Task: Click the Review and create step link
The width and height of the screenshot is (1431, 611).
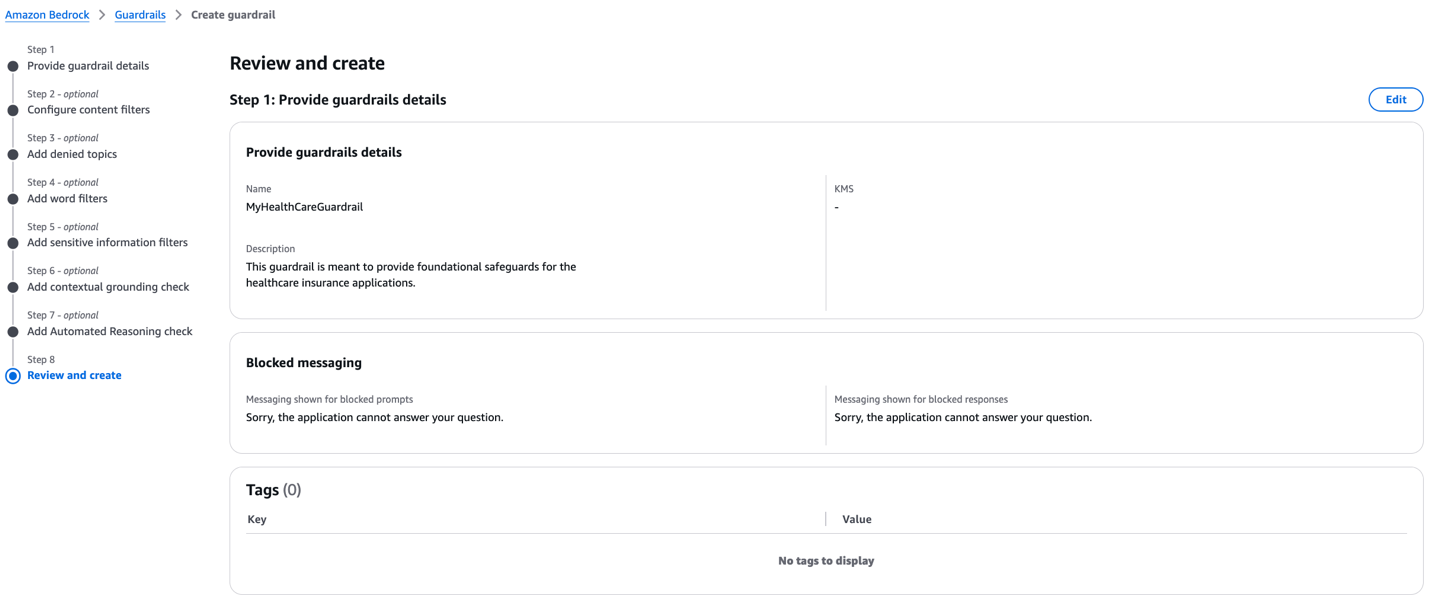Action: click(74, 374)
